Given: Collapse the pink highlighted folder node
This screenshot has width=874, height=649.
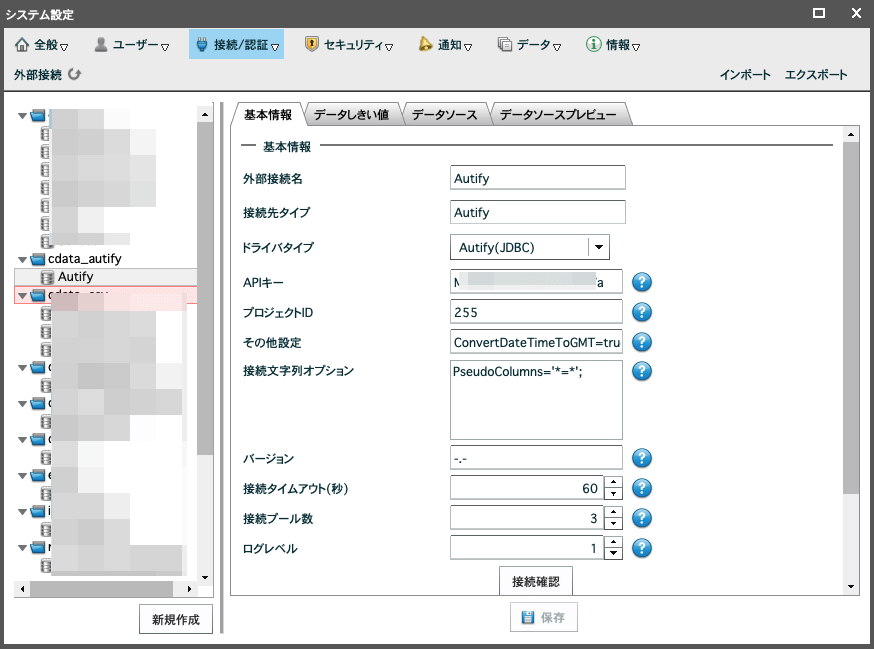Looking at the screenshot, I should tap(22, 296).
